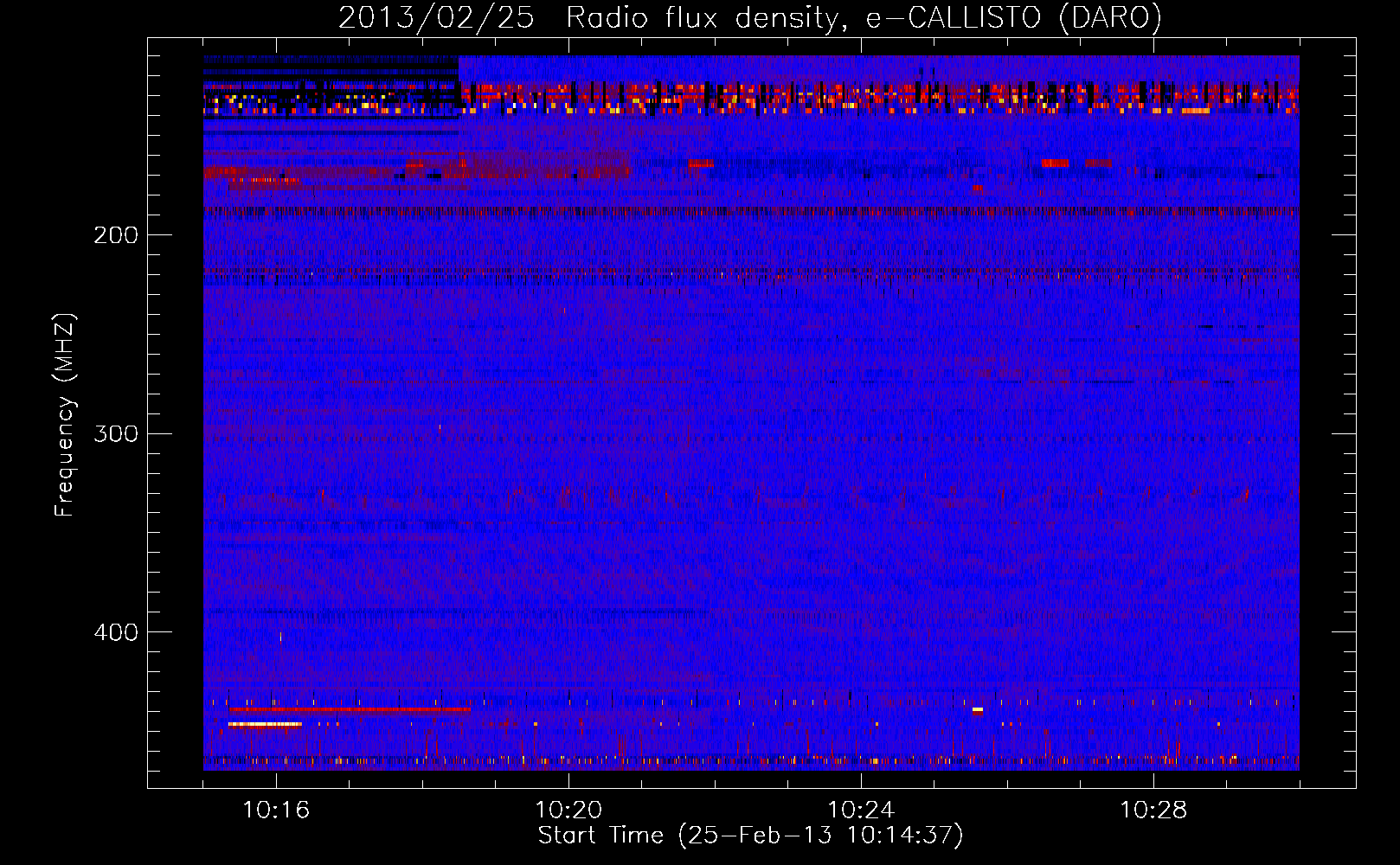Click the 10:28 time tick label
This screenshot has width=1400, height=865.
(x=1153, y=810)
